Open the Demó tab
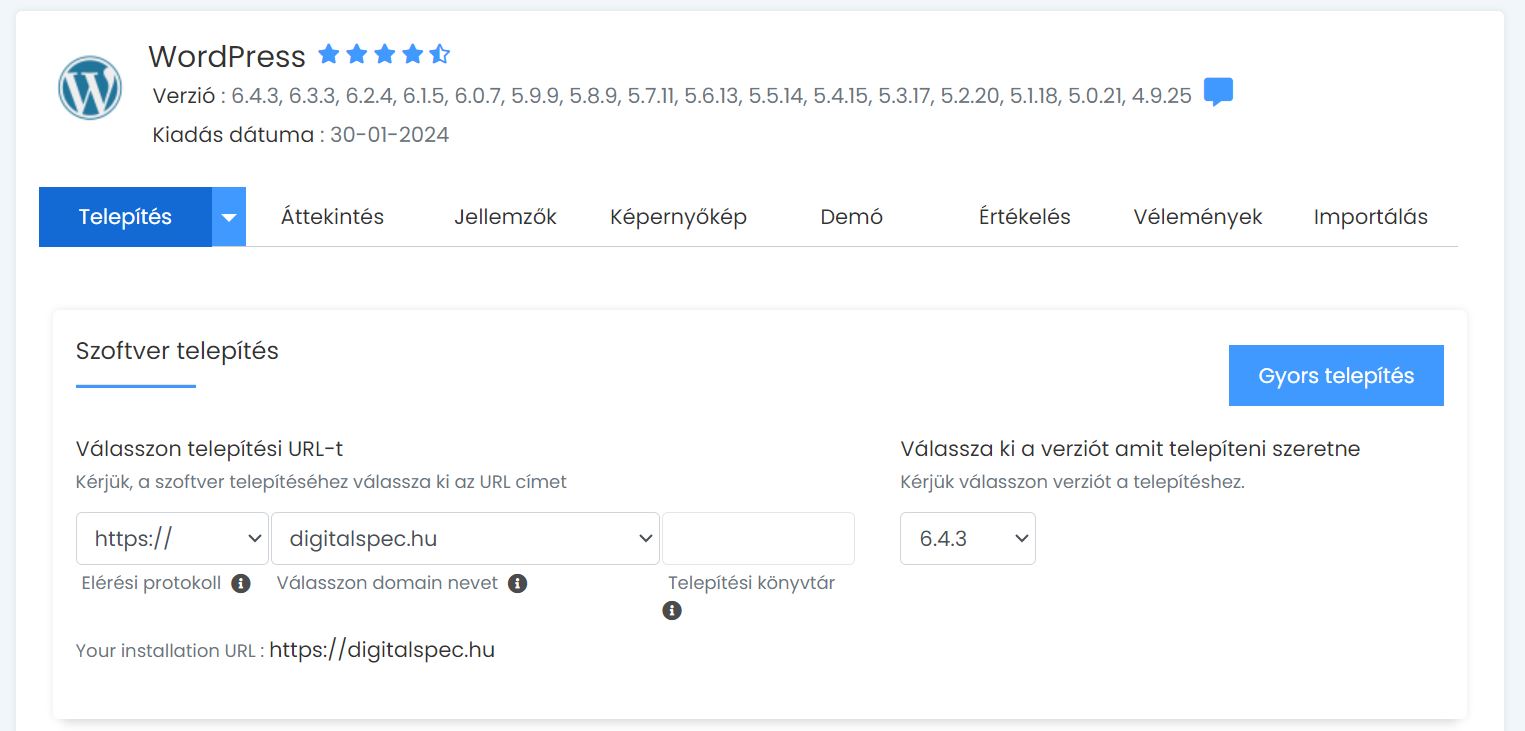The image size is (1525, 731). pyautogui.click(x=851, y=217)
